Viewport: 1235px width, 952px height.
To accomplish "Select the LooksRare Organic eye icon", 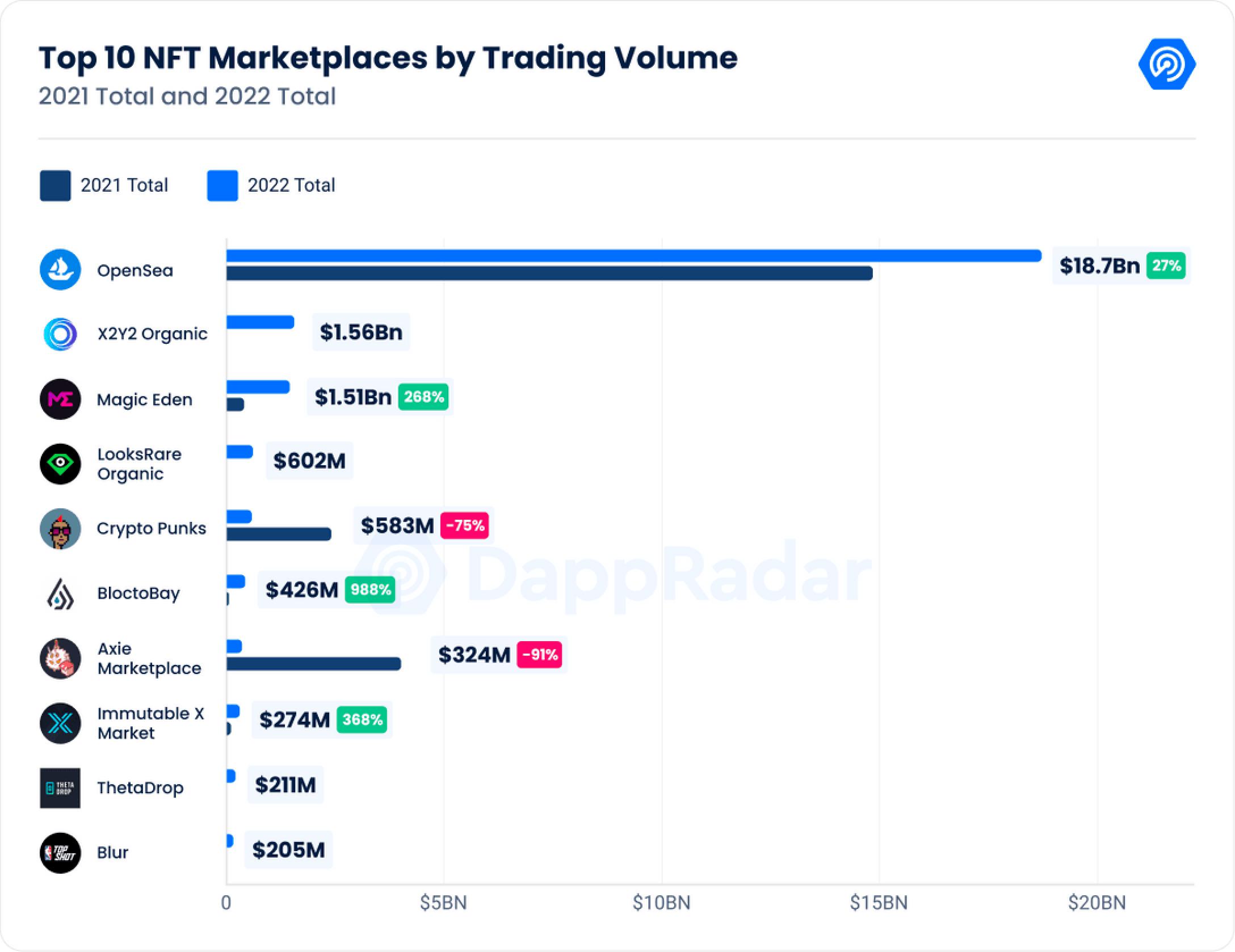I will 60,464.
